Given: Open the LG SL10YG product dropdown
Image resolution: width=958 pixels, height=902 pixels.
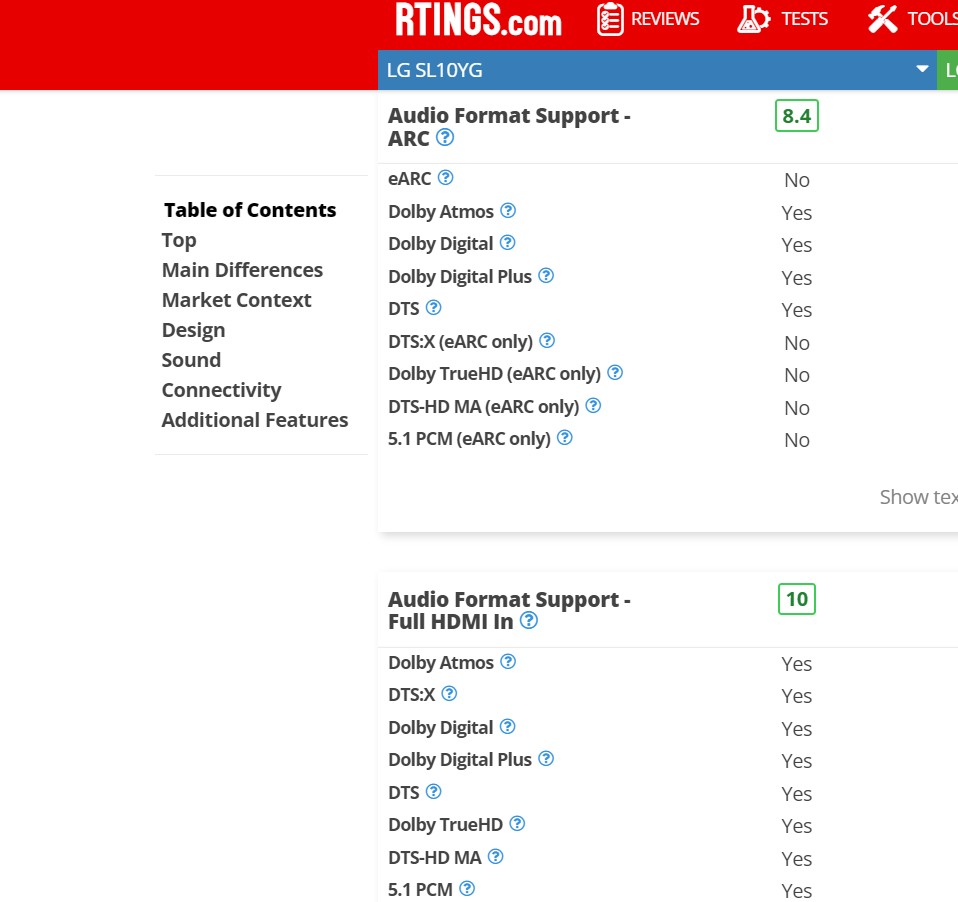Looking at the screenshot, I should pos(657,70).
